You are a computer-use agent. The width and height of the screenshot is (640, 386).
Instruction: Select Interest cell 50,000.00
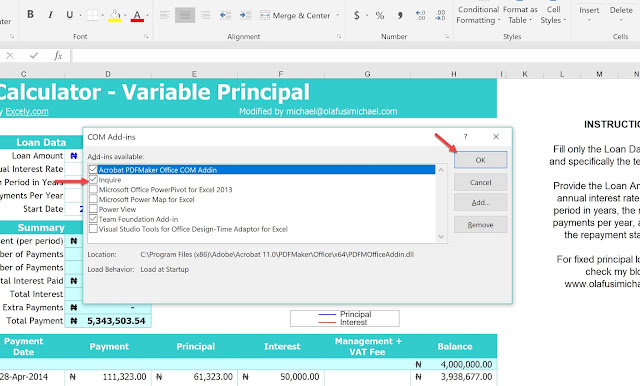tap(281, 377)
